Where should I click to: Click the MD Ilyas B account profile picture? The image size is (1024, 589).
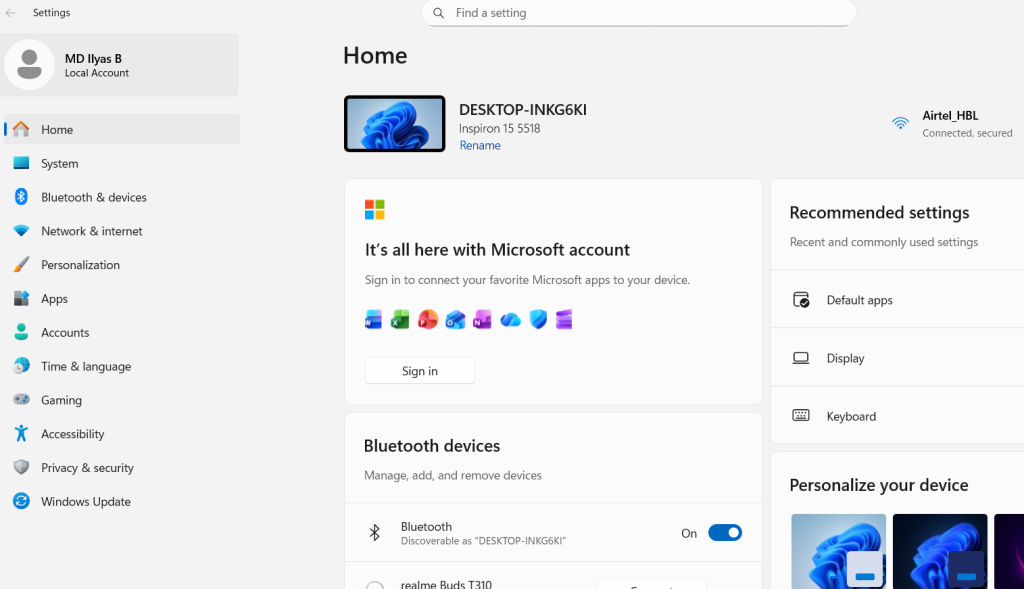pos(29,64)
